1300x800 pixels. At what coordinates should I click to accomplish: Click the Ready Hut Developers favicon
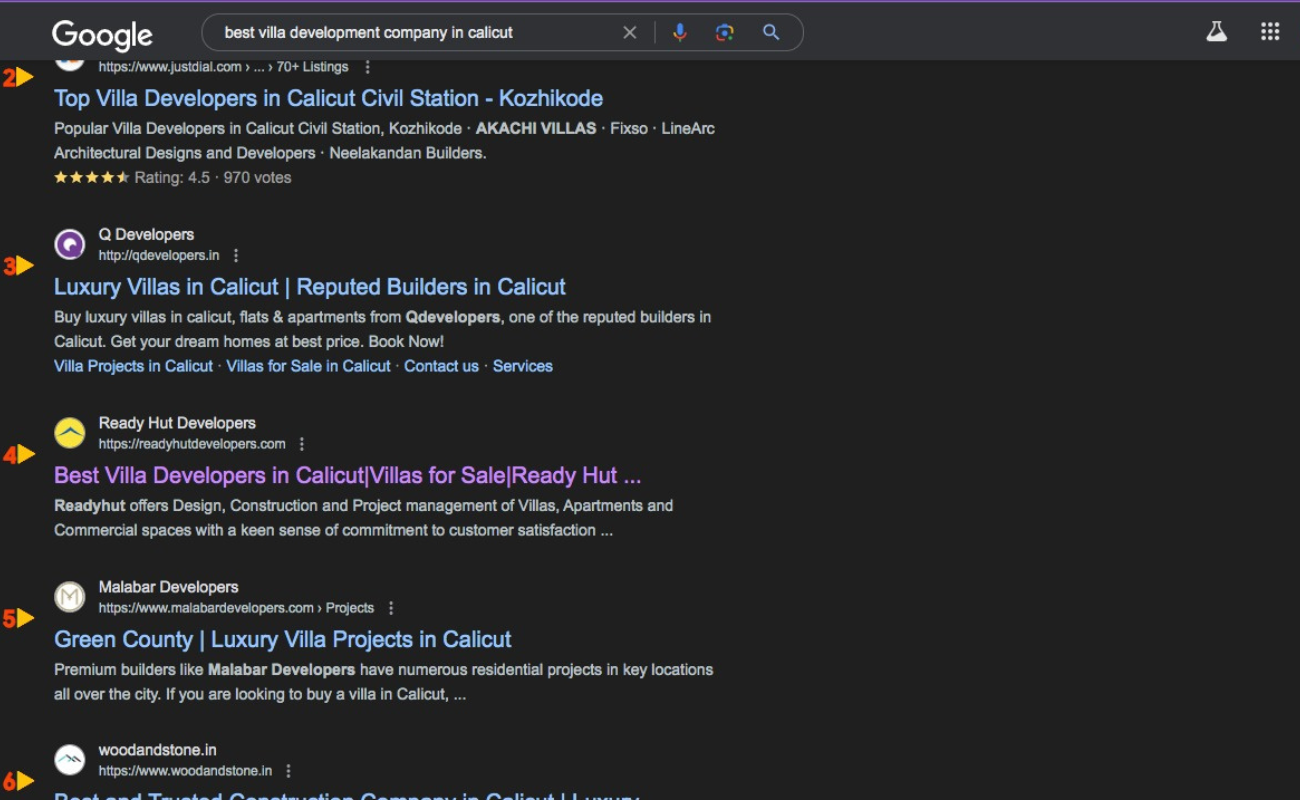click(70, 433)
